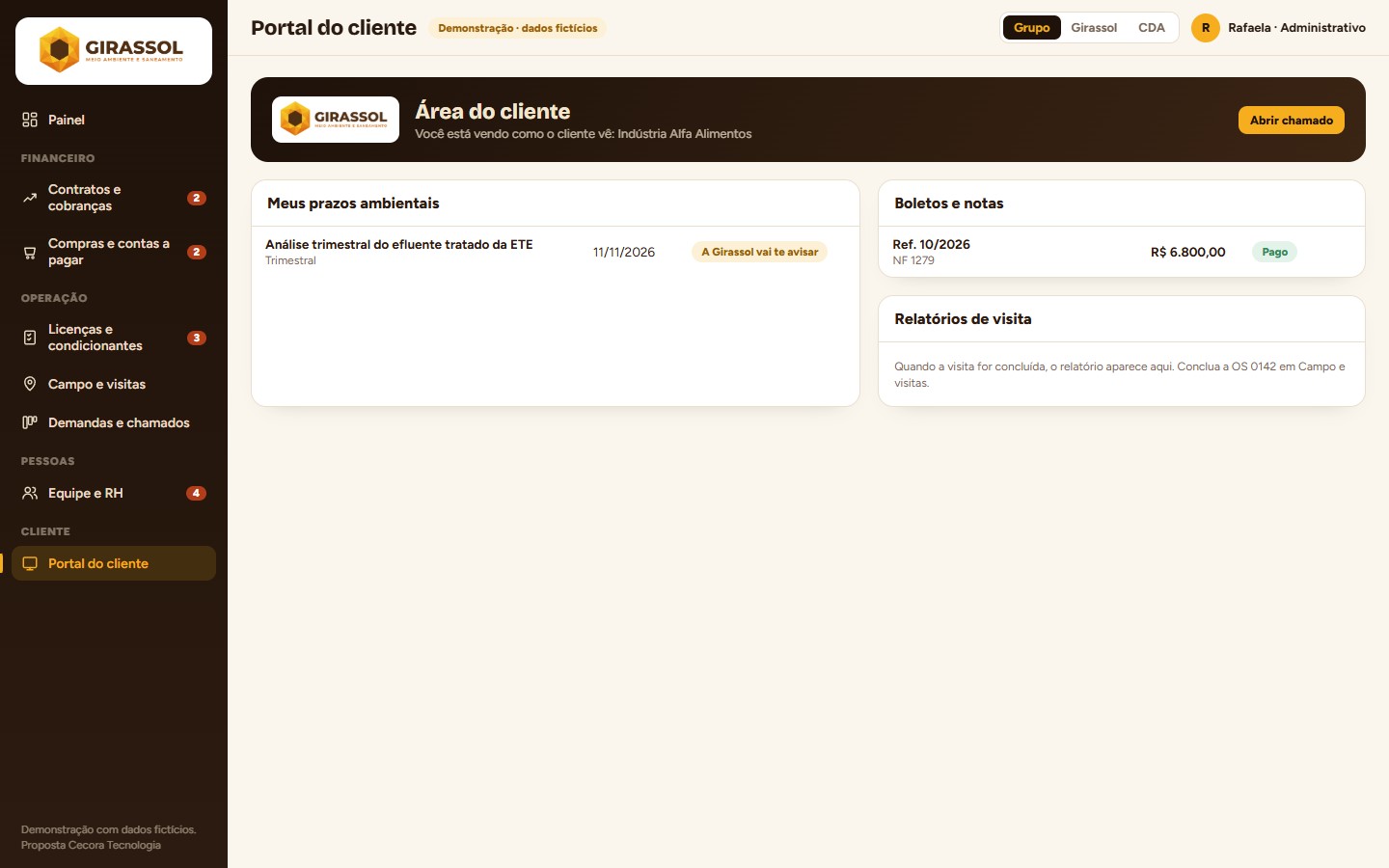Click the Pago status badge
This screenshot has width=1389, height=868.
pyautogui.click(x=1274, y=252)
